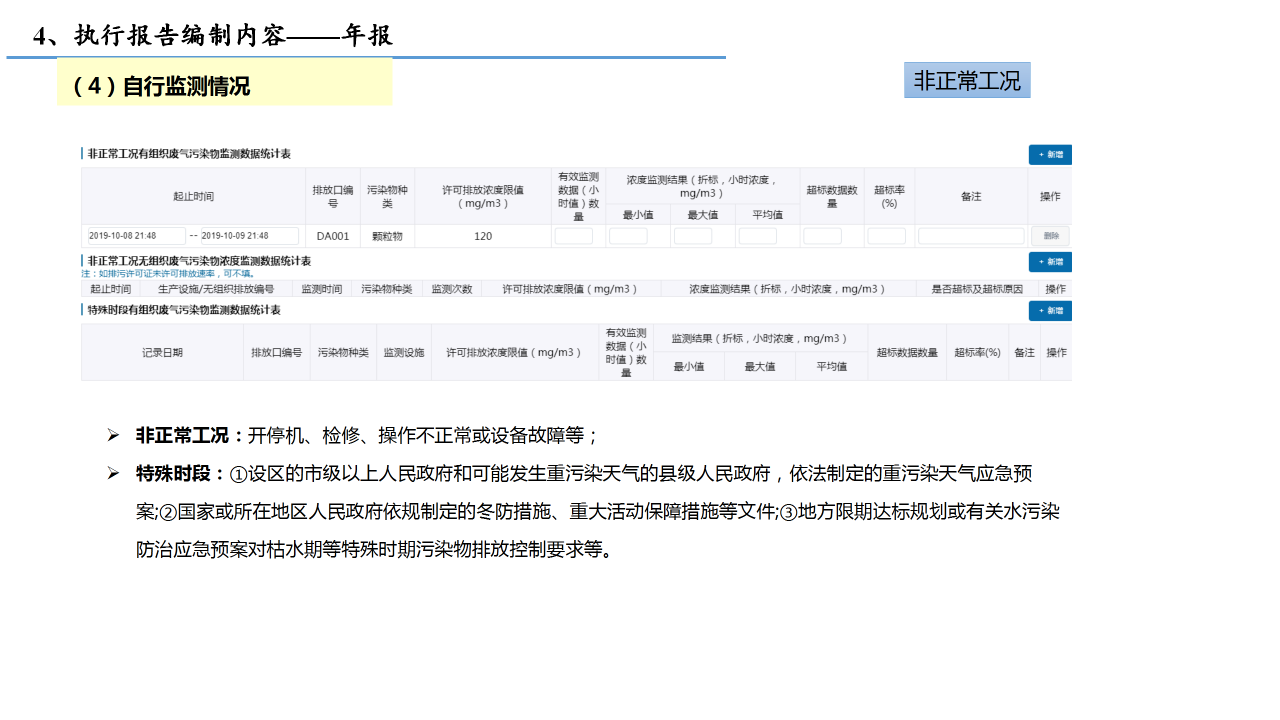The height and width of the screenshot is (720, 1280).
Task: Click 新增 for 非正常工况无组织废气 table
Action: 1050,262
